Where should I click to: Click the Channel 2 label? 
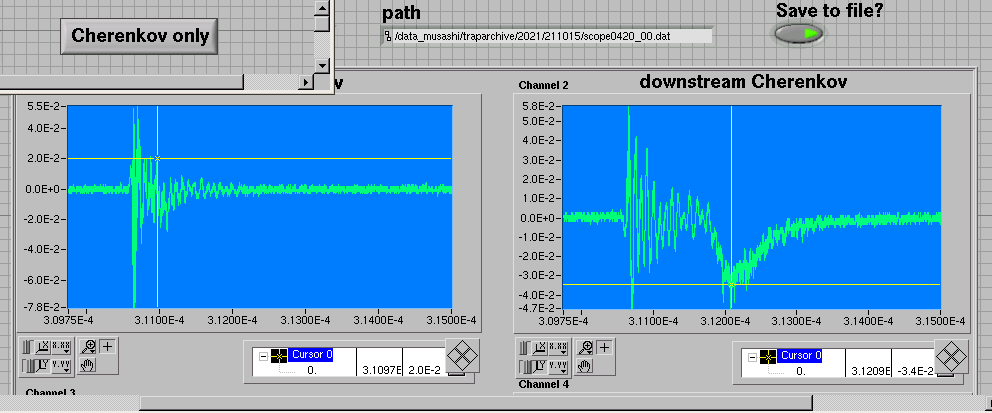(x=543, y=85)
